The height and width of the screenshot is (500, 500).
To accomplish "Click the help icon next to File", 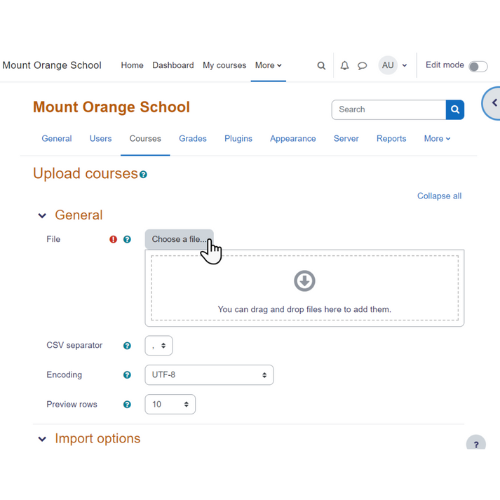I will pyautogui.click(x=127, y=239).
